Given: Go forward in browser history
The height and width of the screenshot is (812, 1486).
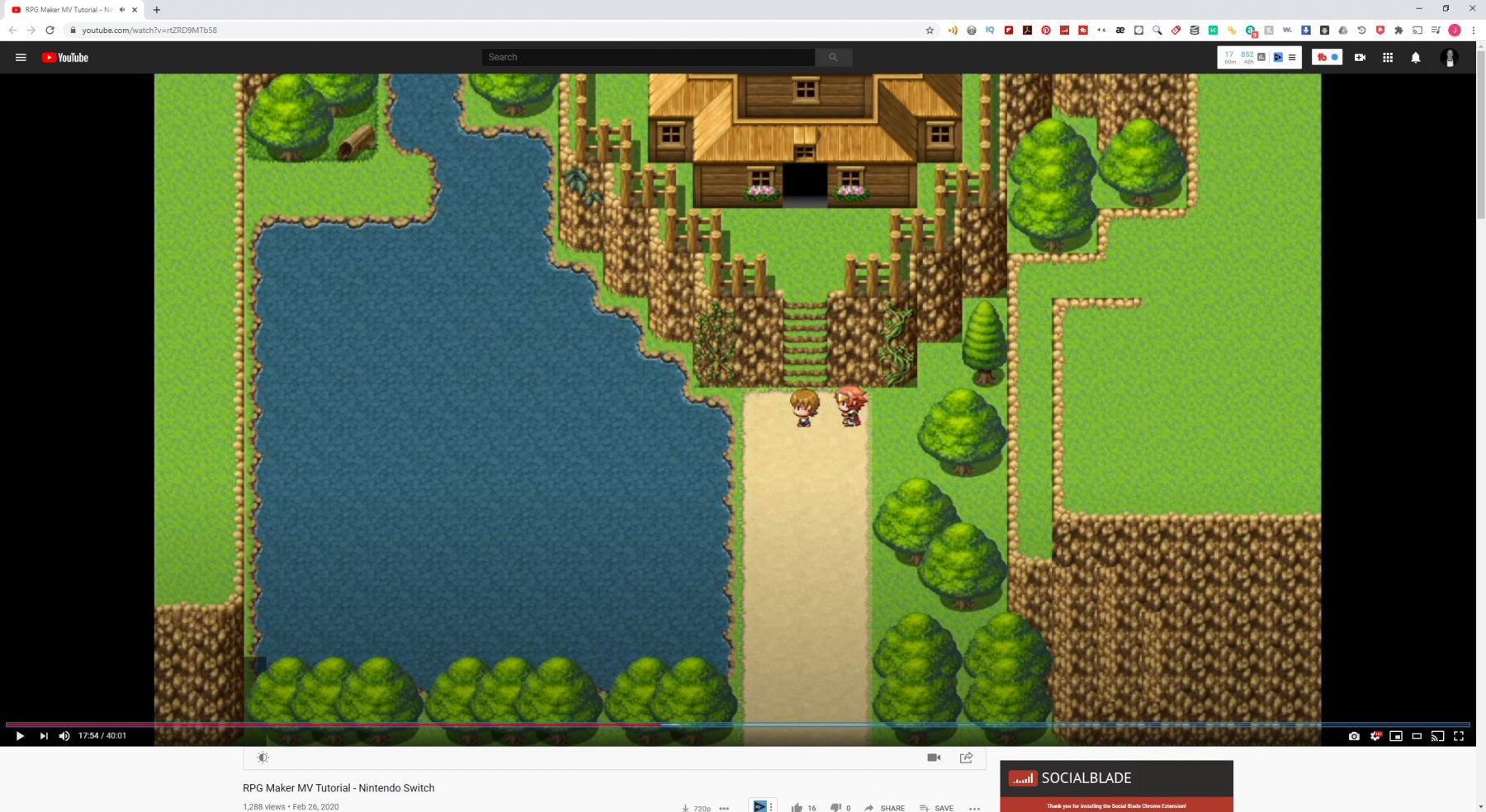Looking at the screenshot, I should click(x=31, y=30).
